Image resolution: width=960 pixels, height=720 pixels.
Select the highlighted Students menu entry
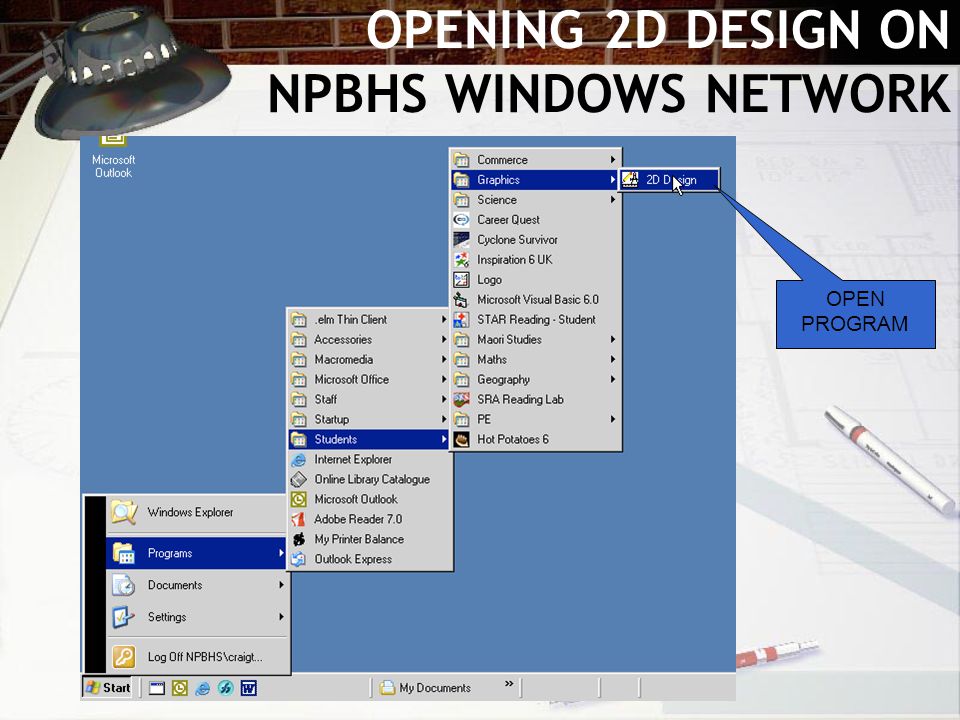369,440
